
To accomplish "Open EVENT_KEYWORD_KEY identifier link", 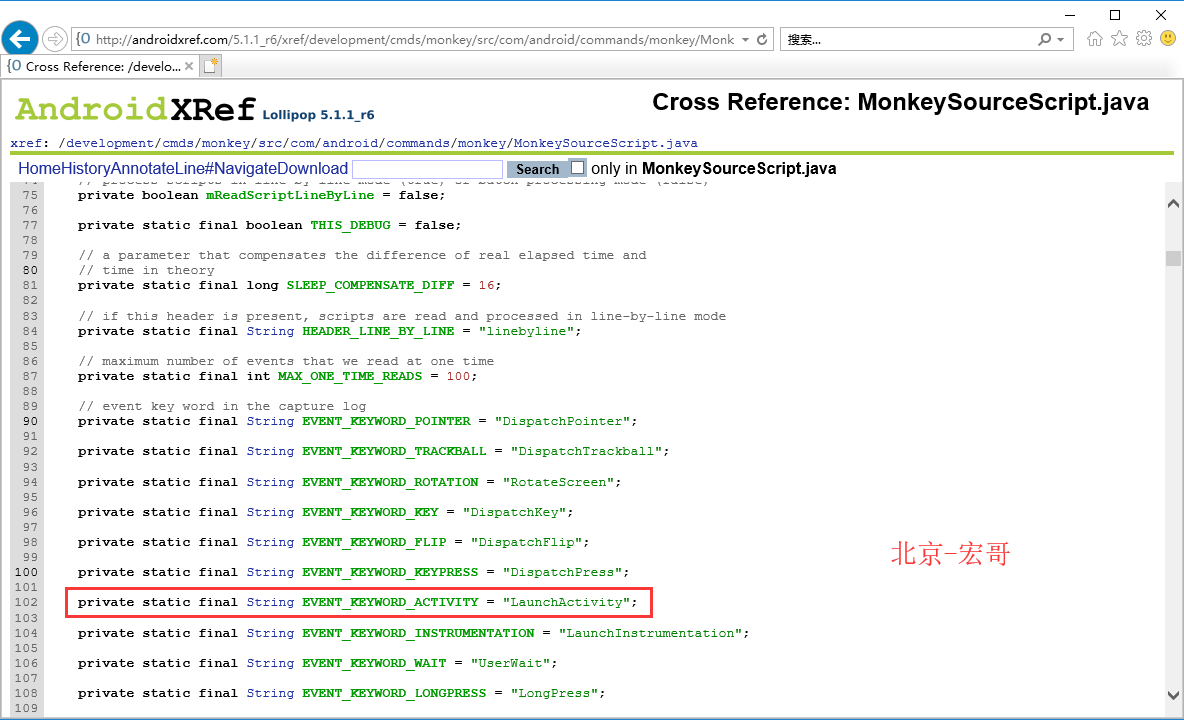I will coord(370,512).
